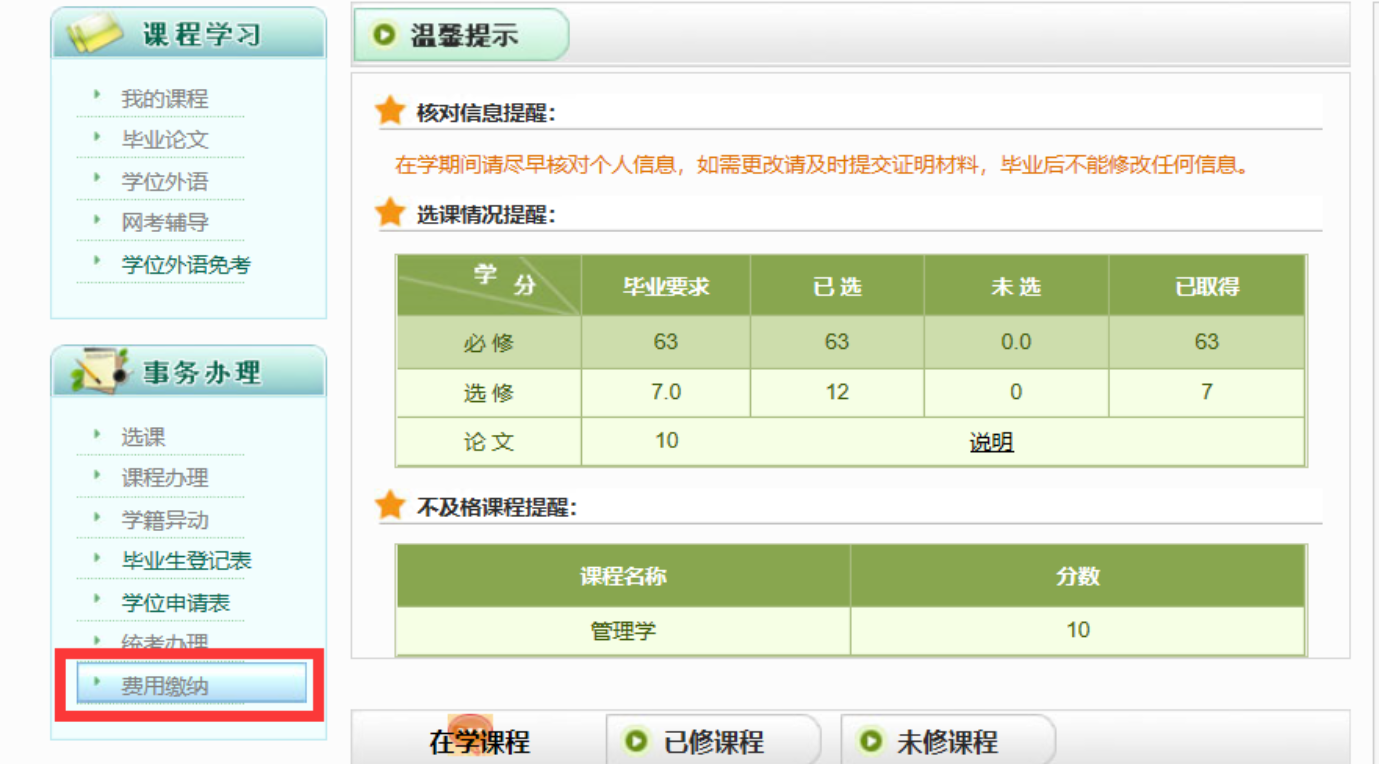Click the 事务办理 pen icon

(x=100, y=372)
